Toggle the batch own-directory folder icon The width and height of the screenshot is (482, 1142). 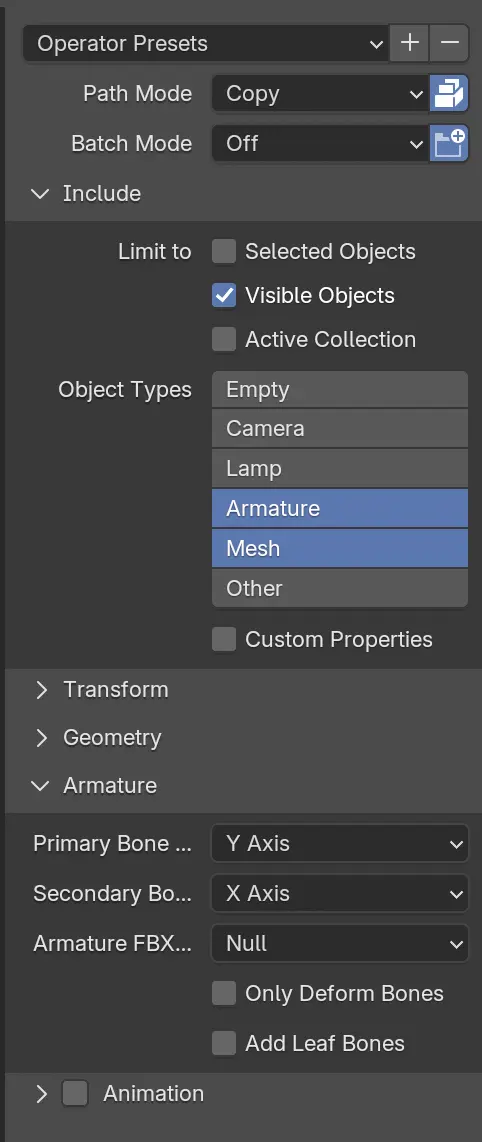pyautogui.click(x=449, y=143)
